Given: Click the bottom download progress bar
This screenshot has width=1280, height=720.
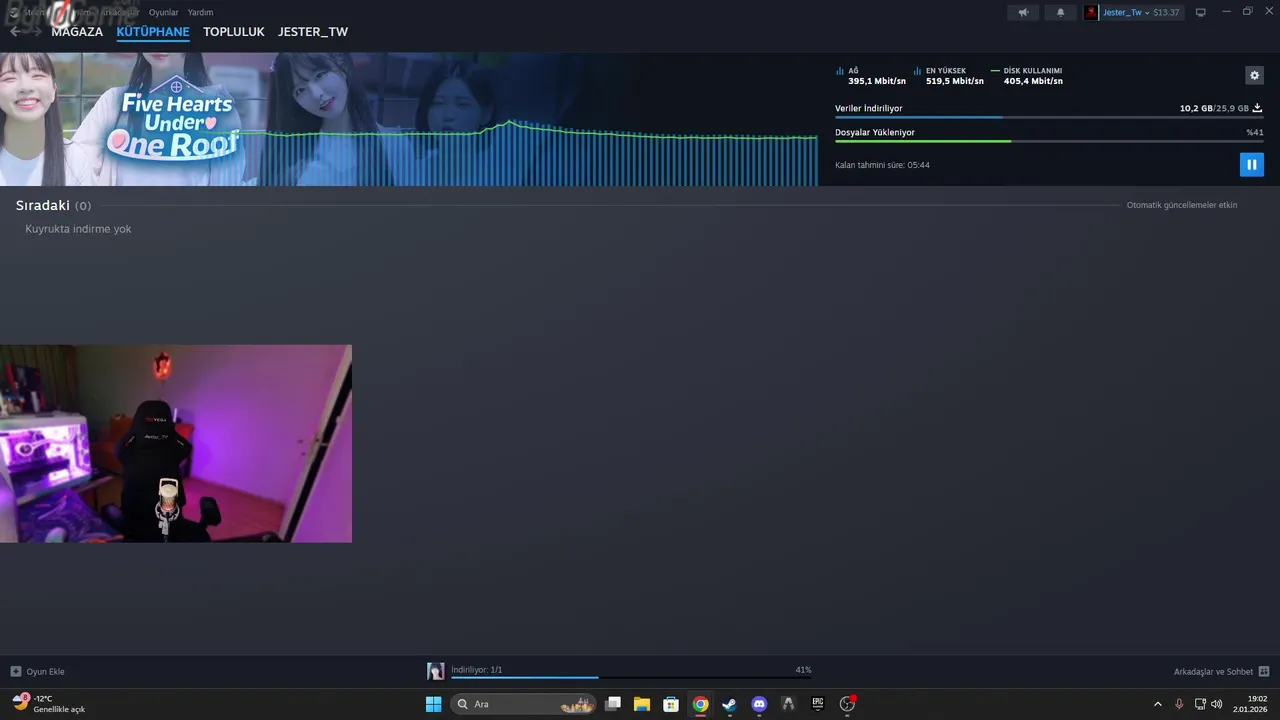Looking at the screenshot, I should click(x=631, y=678).
